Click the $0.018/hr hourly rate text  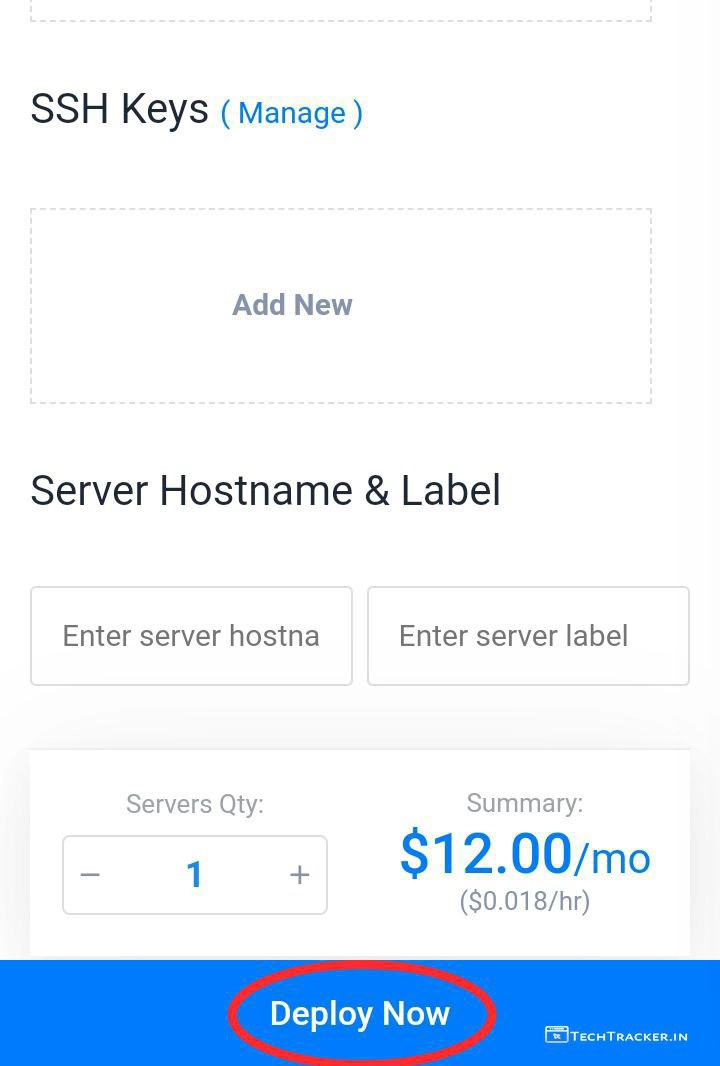524,901
